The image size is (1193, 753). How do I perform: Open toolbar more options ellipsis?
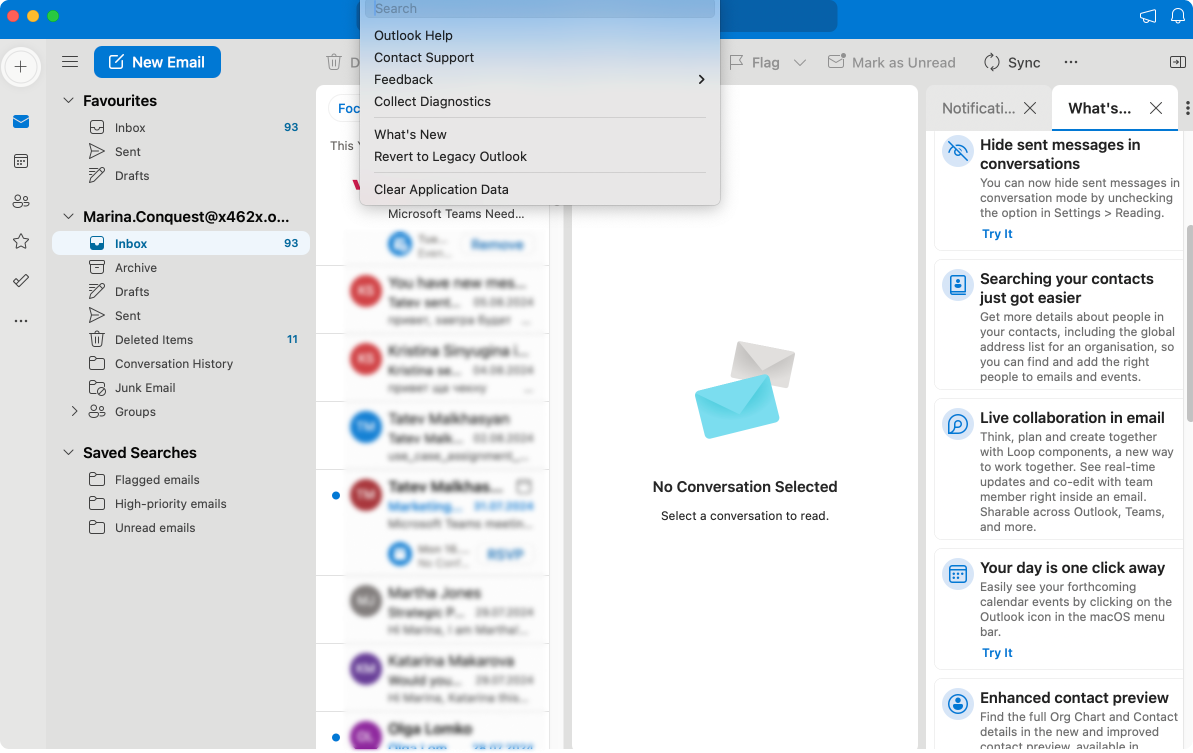coord(1071,62)
